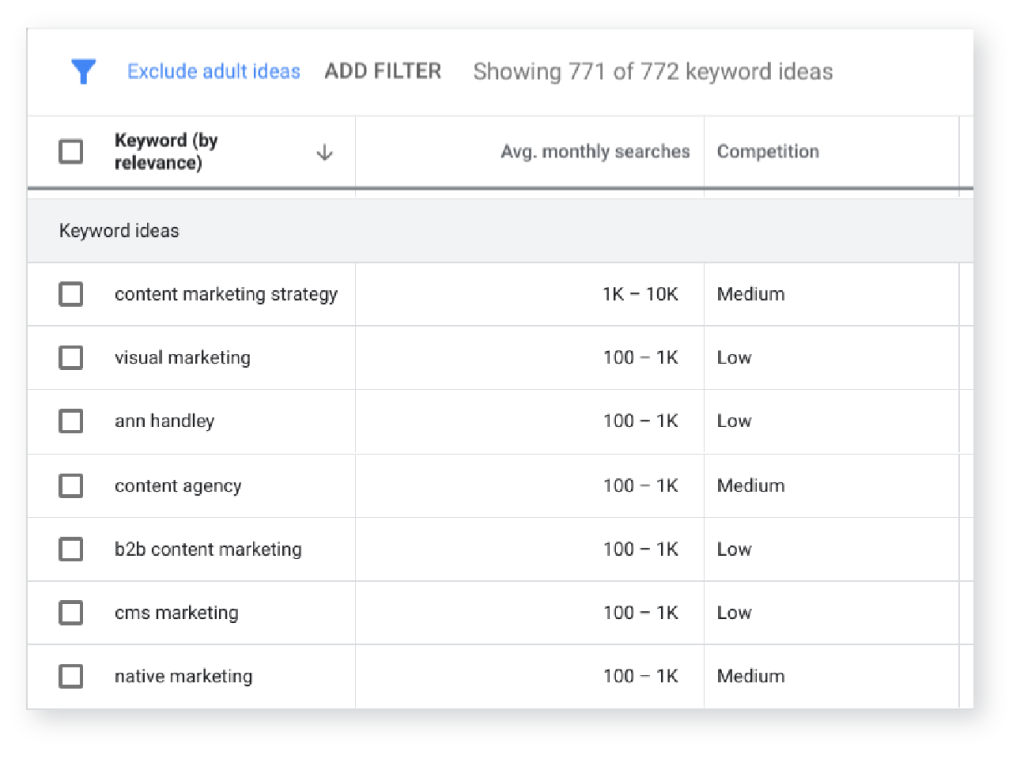Click the content marketing strategy keyword
Viewport: 1024px width, 759px height.
pos(226,294)
